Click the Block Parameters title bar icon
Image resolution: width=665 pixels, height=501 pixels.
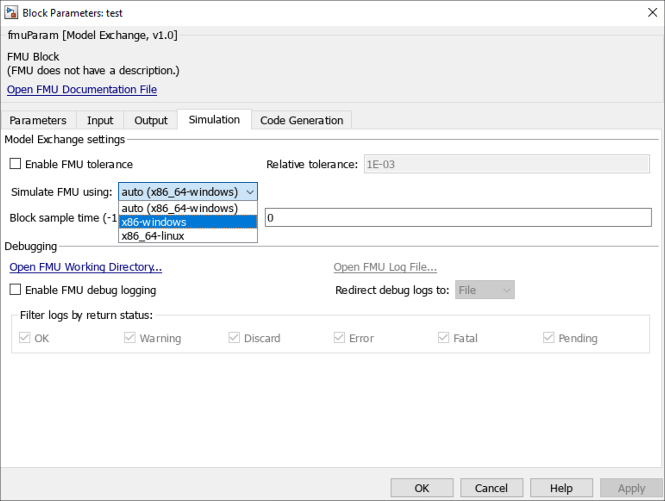(11, 13)
